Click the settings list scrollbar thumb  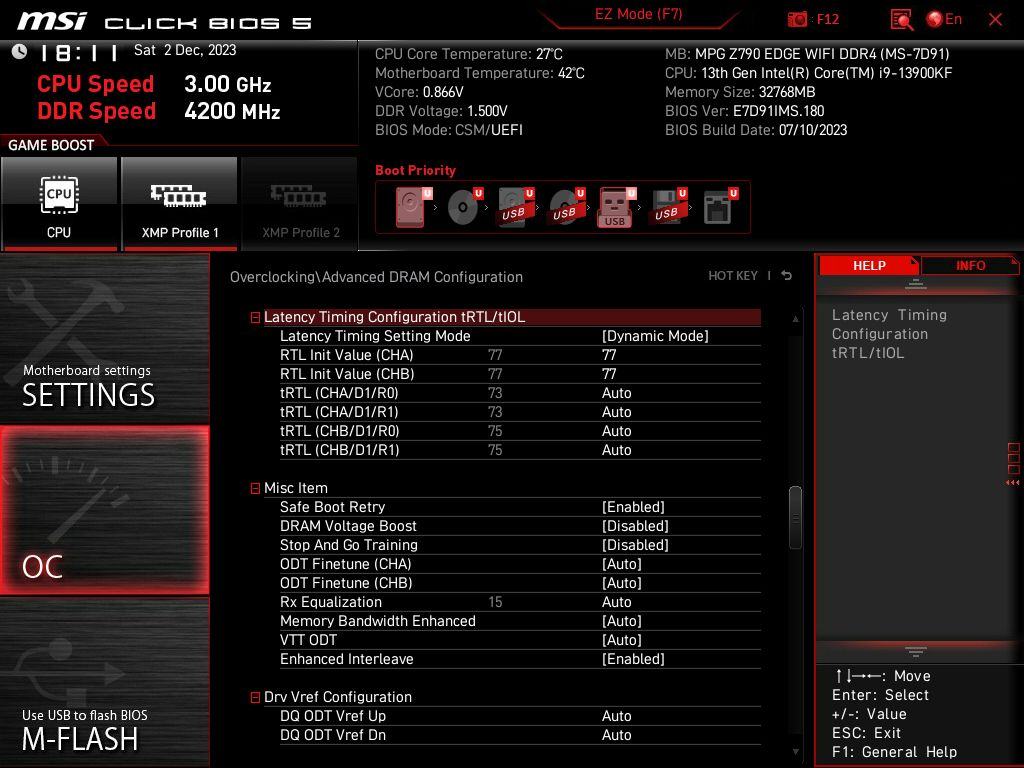[x=795, y=518]
